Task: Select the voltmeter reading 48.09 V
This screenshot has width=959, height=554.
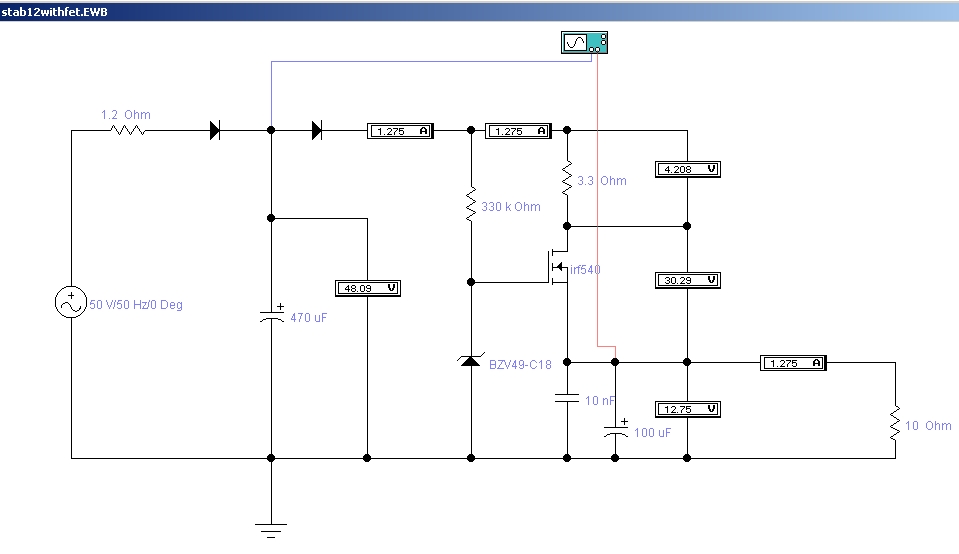Action: point(368,288)
